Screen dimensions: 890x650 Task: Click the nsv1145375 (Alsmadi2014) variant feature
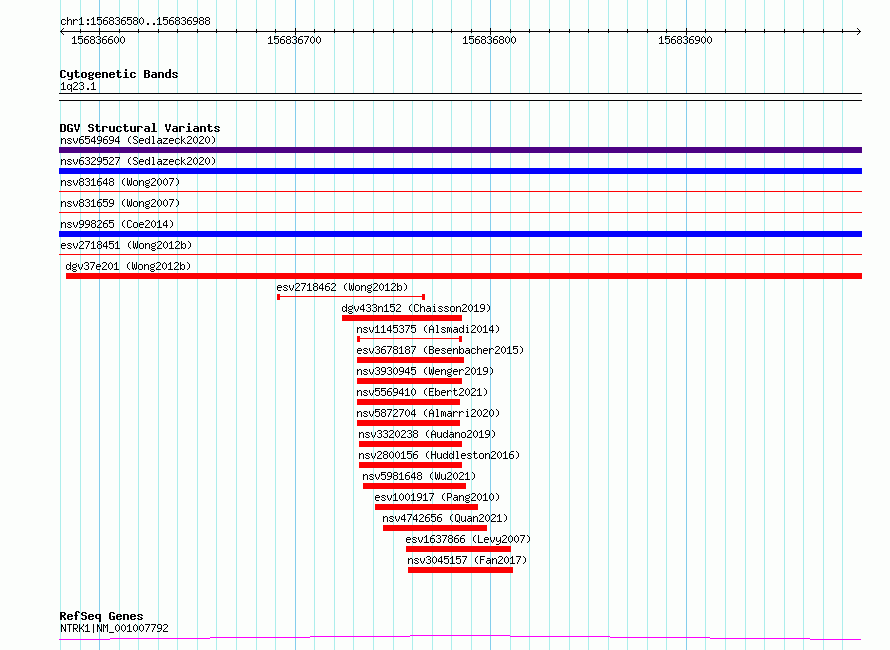tap(409, 339)
